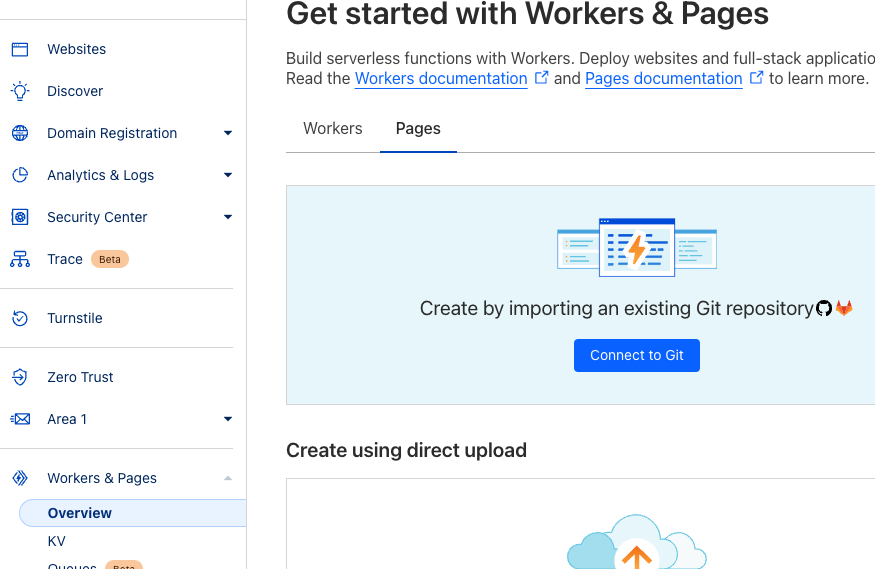Open Discover in the sidebar
875x569 pixels.
tap(75, 91)
